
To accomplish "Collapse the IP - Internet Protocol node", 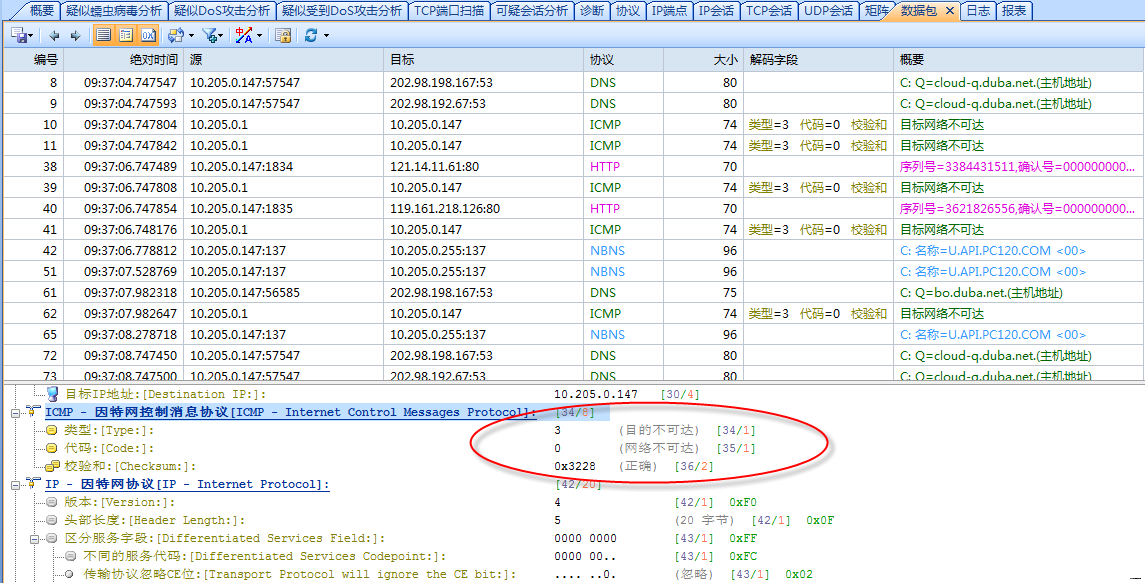I will point(17,484).
